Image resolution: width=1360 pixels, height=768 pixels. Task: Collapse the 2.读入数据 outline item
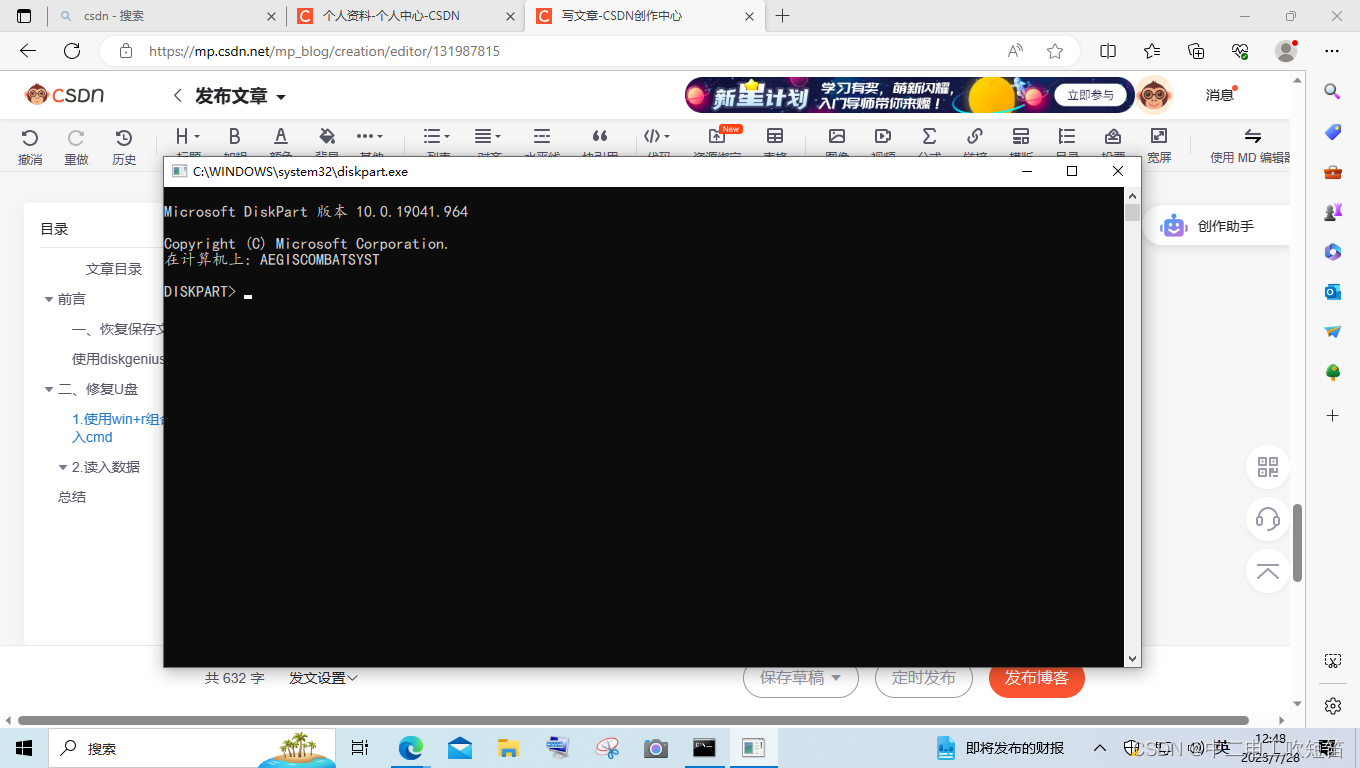coord(63,467)
